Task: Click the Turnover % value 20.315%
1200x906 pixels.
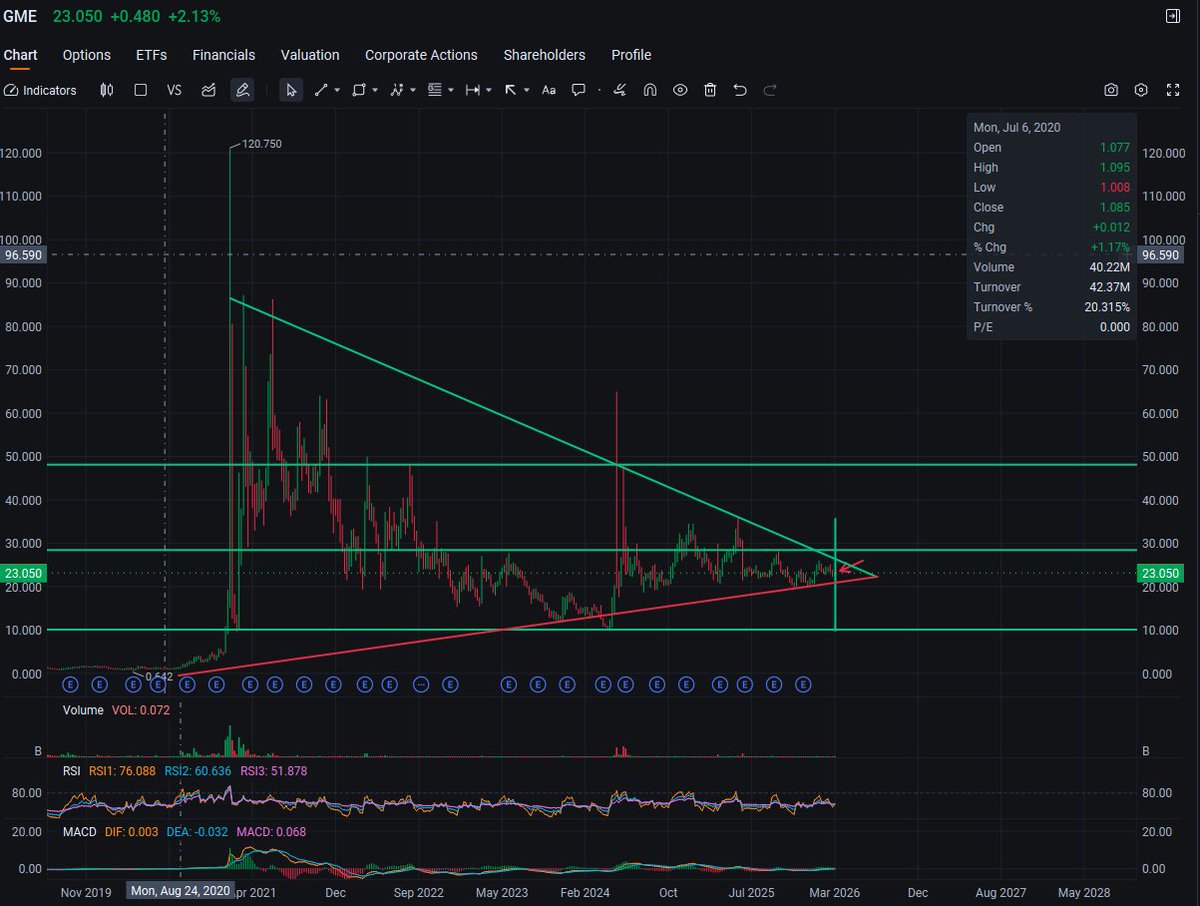Action: click(x=1107, y=307)
